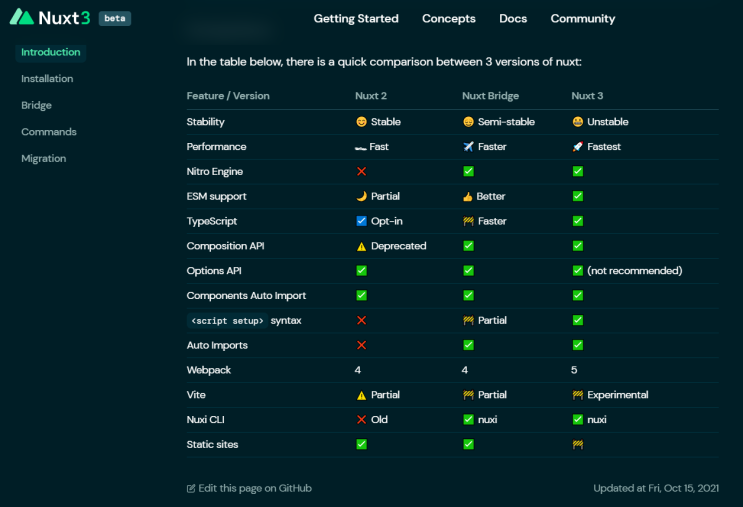Click Nuxt Bridge checkmark in Auto Imports row

468,344
